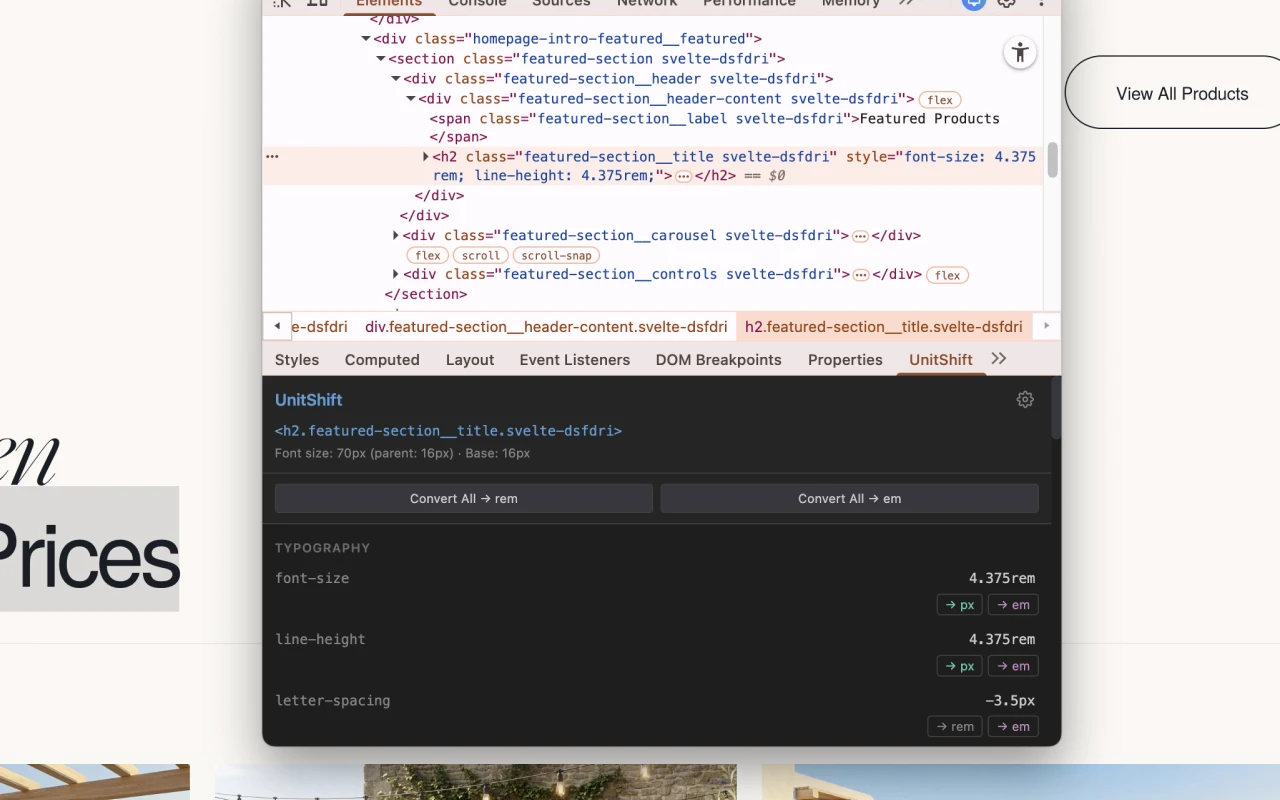1280x800 pixels.
Task: Click the View All Products button
Action: click(x=1182, y=93)
